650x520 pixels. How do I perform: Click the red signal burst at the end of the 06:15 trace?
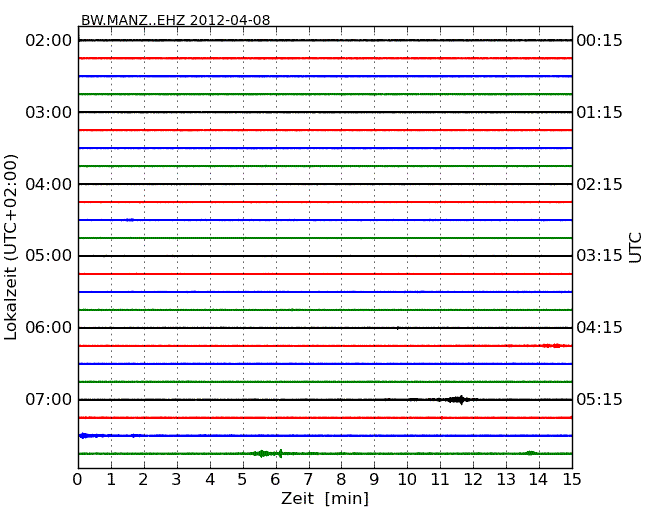pos(553,346)
